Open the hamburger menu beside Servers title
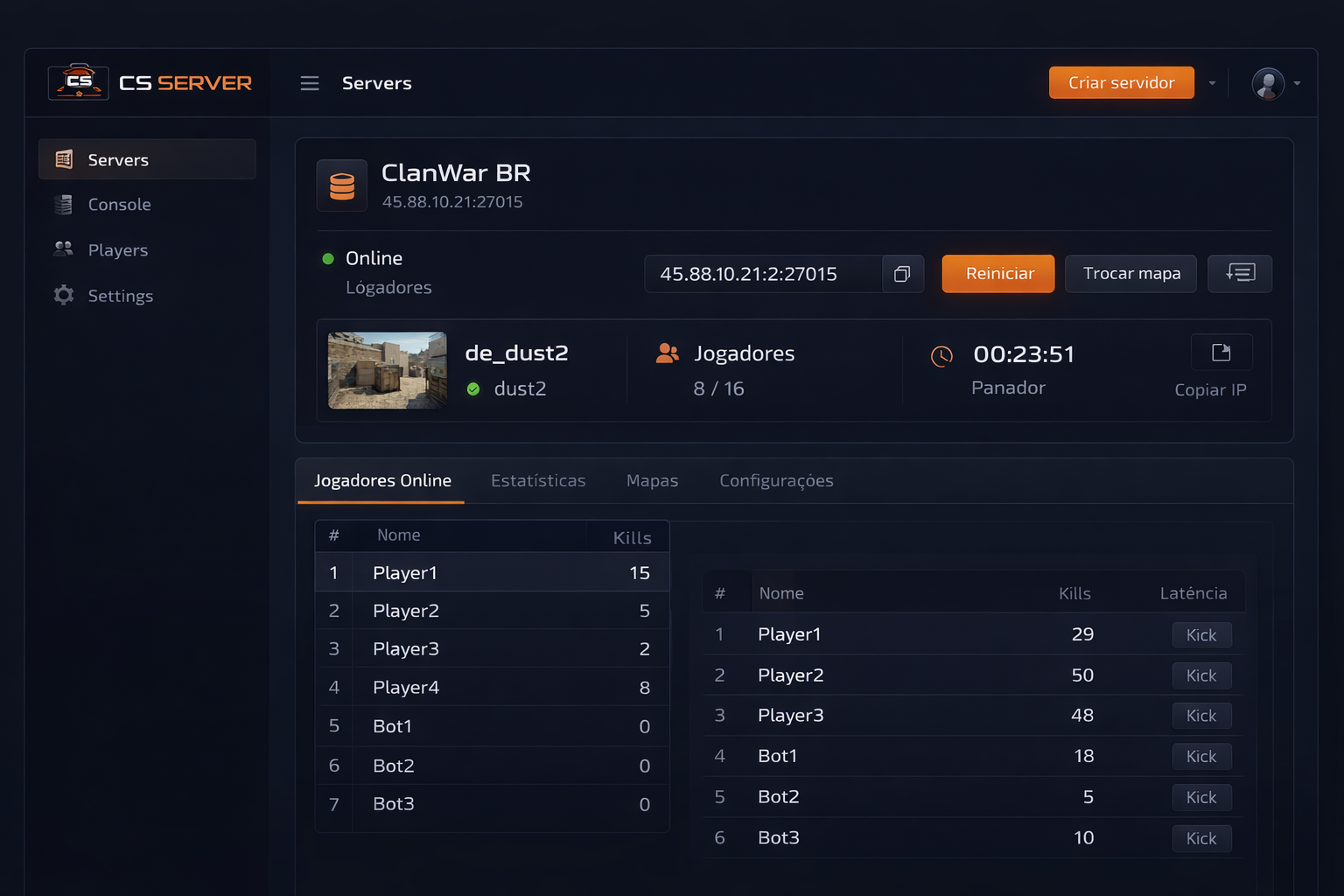Screen dimensions: 1344x896 point(310,82)
